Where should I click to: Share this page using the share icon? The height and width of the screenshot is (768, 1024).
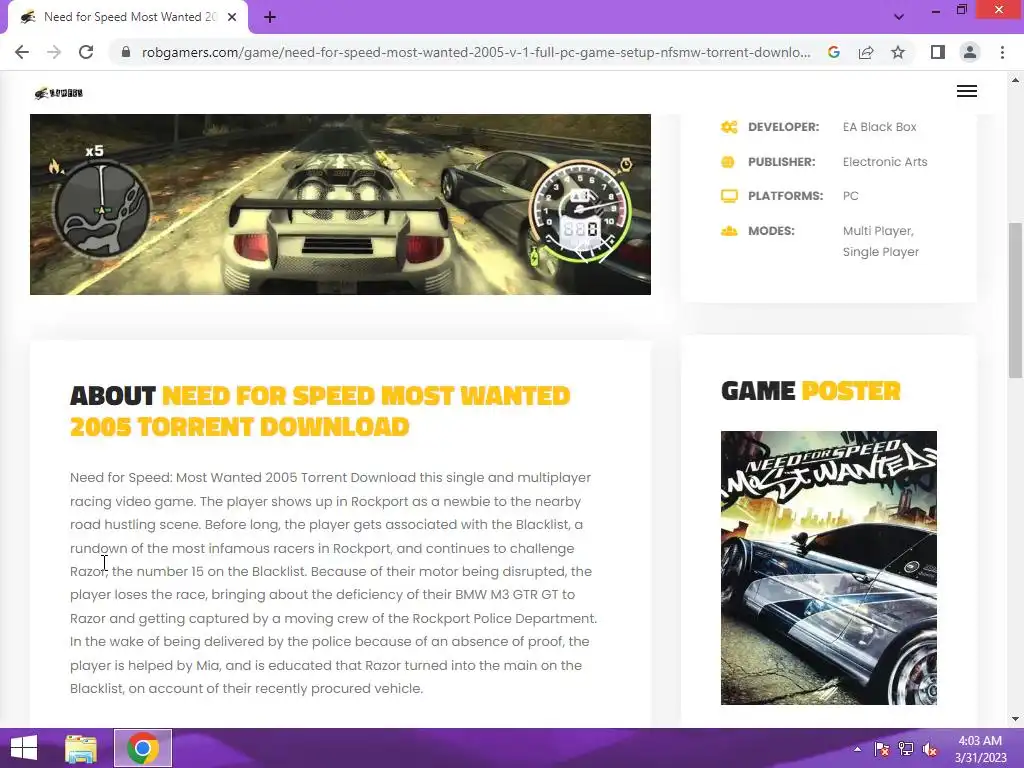tap(866, 52)
